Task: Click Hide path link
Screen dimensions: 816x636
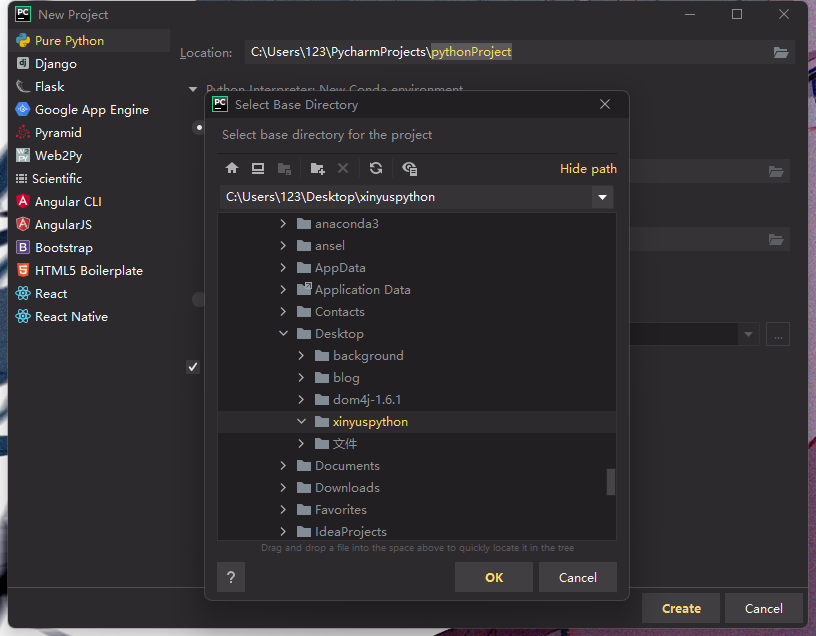Action: click(x=588, y=169)
